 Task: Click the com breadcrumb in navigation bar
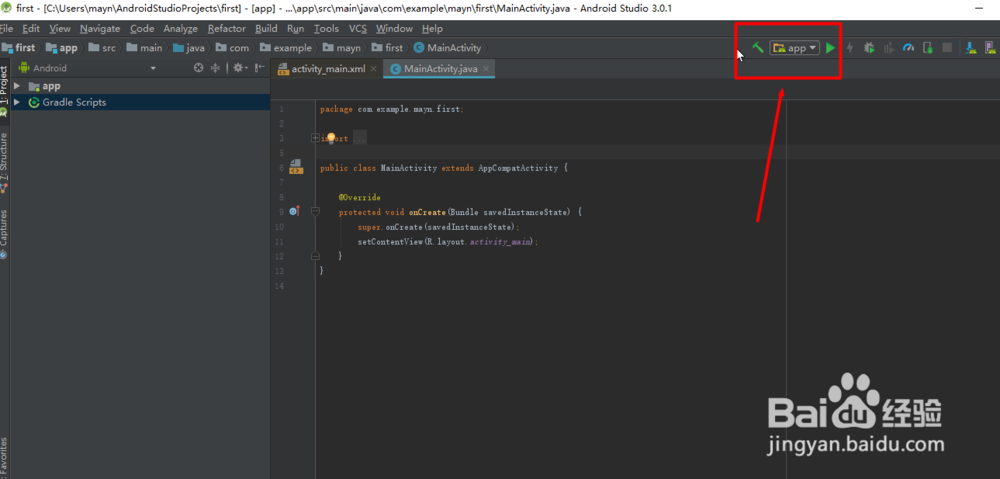click(x=233, y=48)
